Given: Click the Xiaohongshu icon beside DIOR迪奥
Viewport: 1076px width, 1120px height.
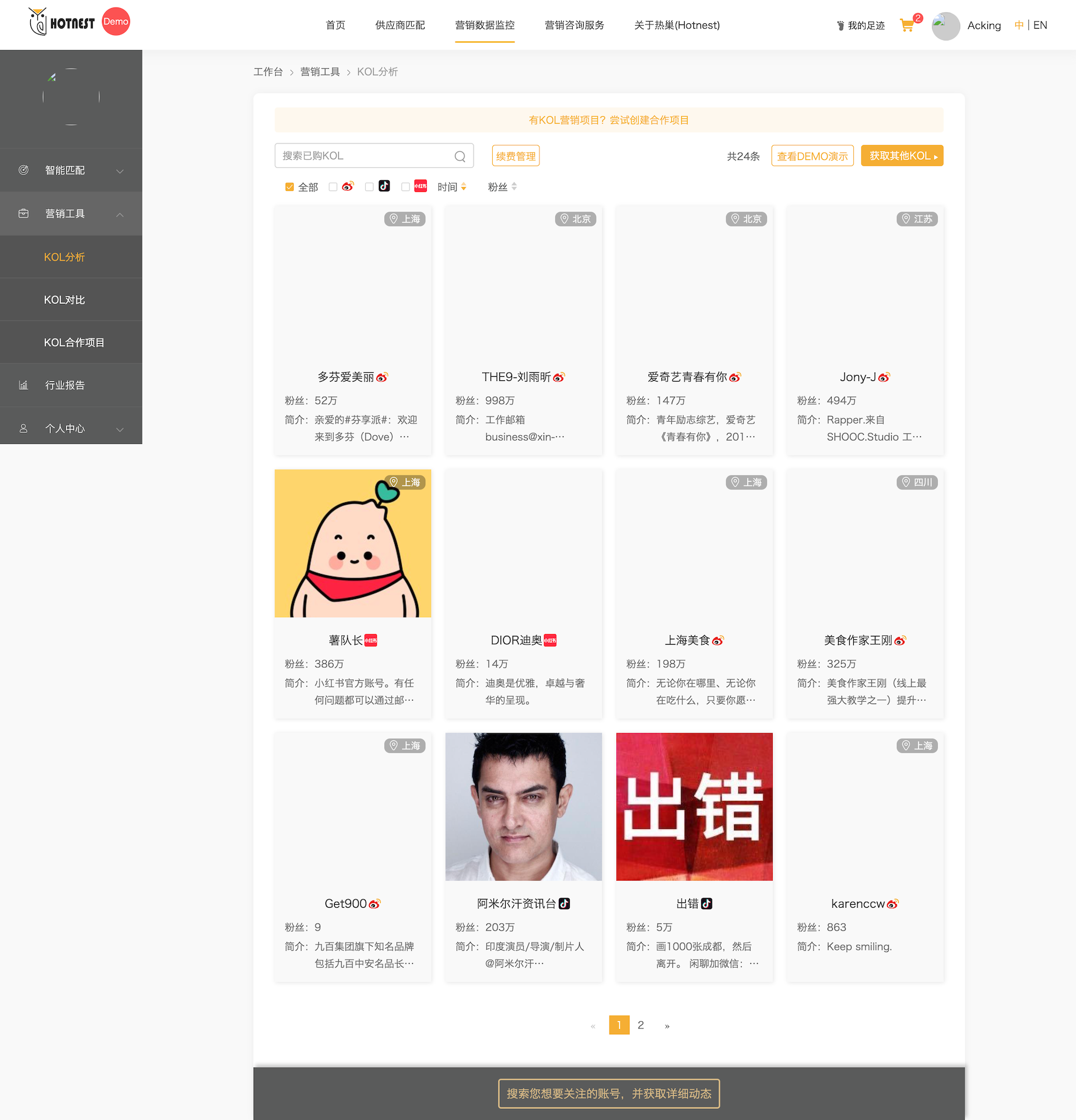Looking at the screenshot, I should [550, 640].
